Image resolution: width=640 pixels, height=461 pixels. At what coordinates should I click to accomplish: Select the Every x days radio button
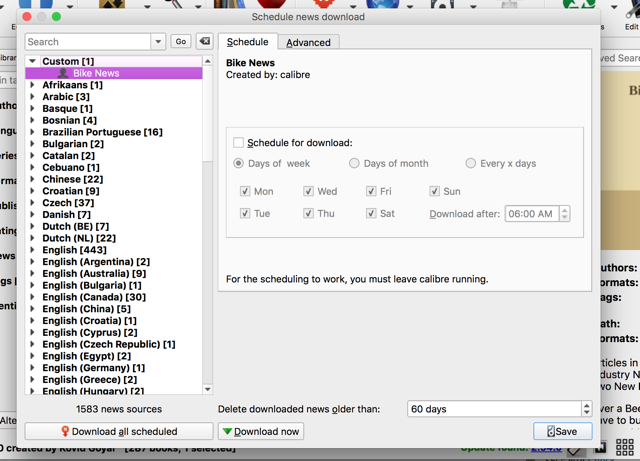click(x=471, y=163)
